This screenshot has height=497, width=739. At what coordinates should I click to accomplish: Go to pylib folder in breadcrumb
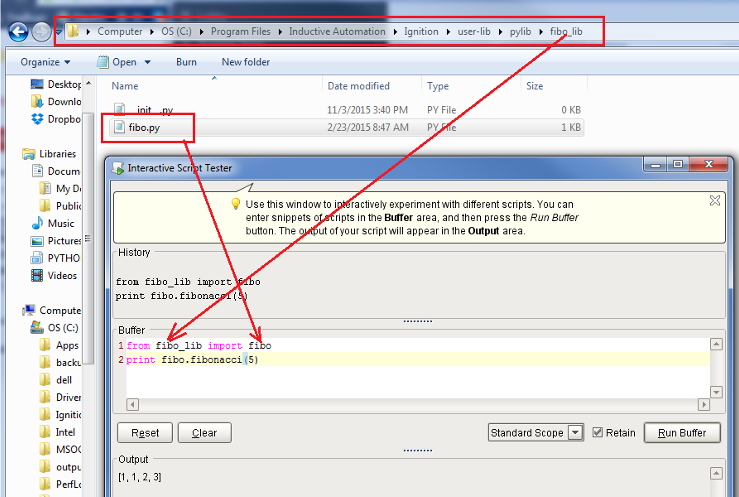point(520,32)
